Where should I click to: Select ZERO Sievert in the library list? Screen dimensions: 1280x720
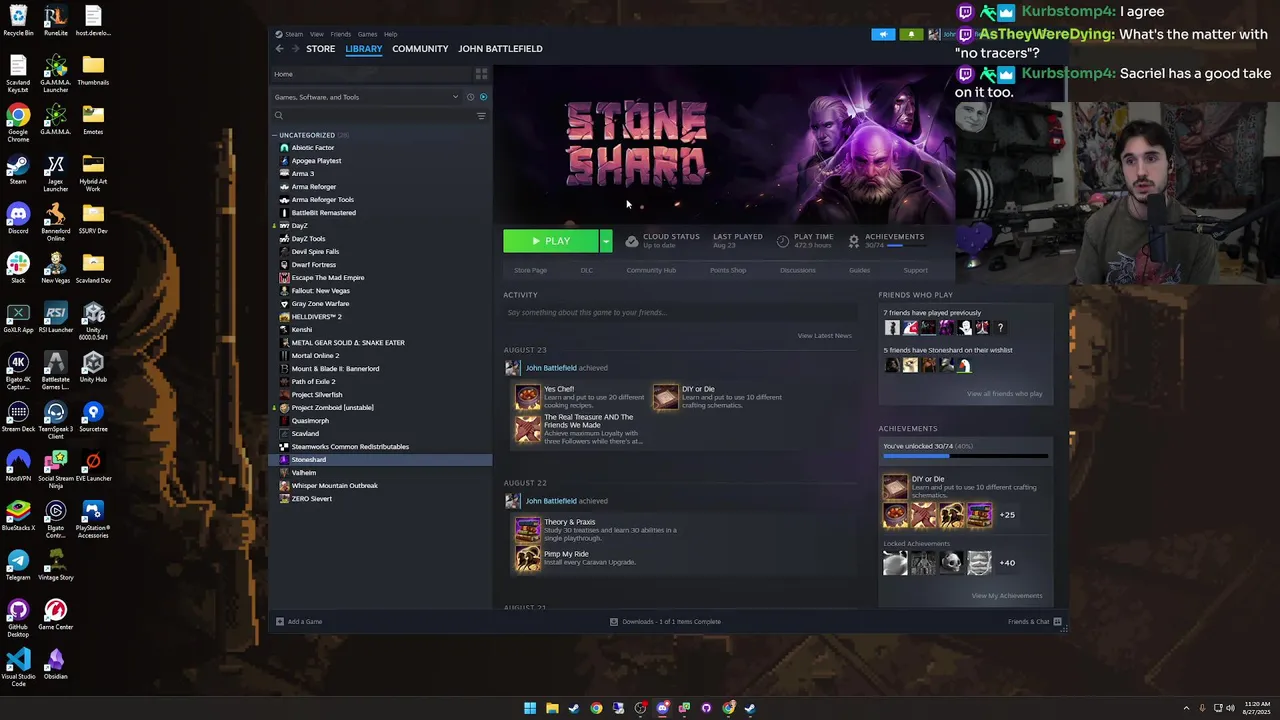tap(311, 499)
